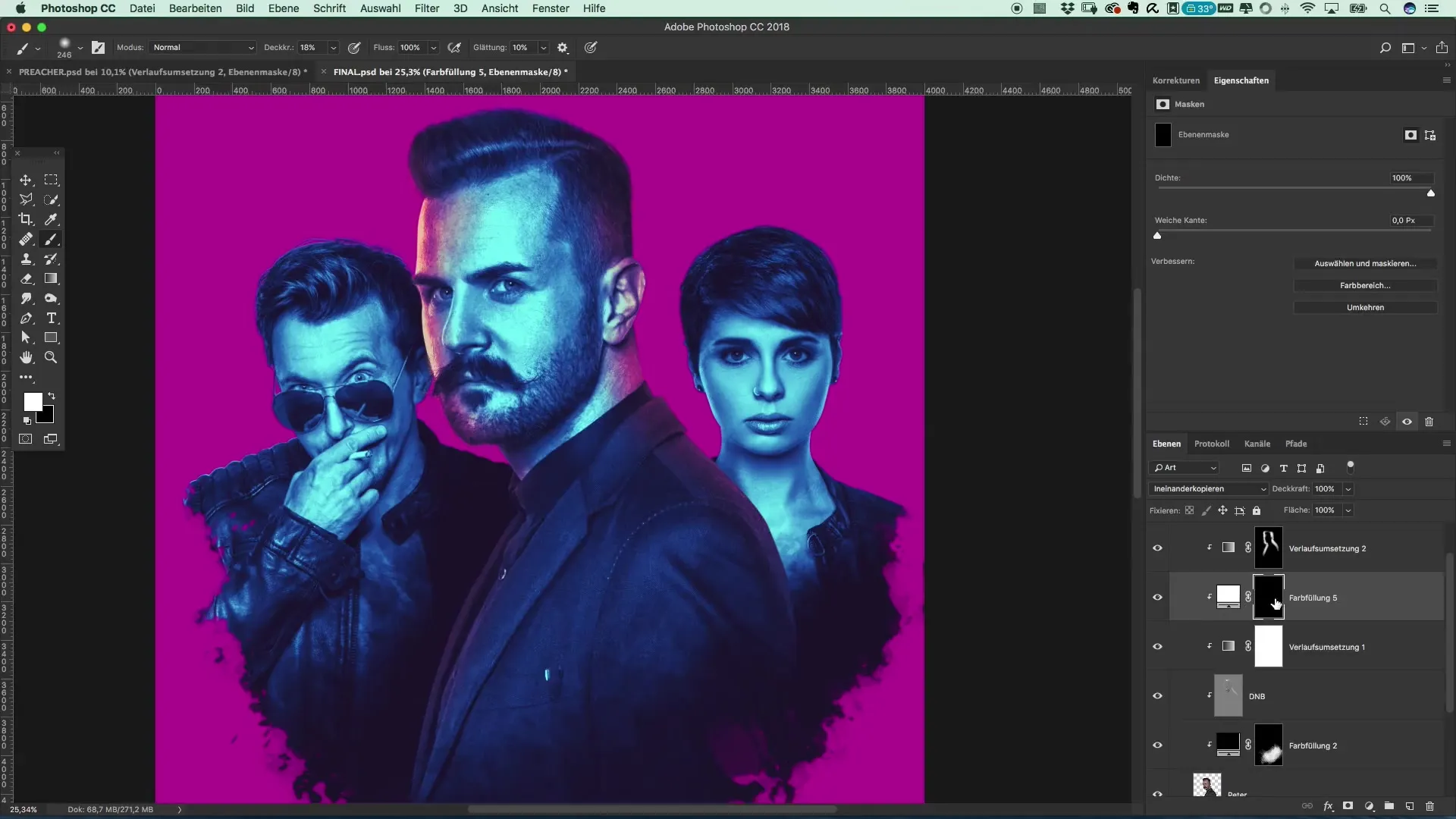Switch to the Kanäle tab
The image size is (1456, 819).
tap(1257, 444)
